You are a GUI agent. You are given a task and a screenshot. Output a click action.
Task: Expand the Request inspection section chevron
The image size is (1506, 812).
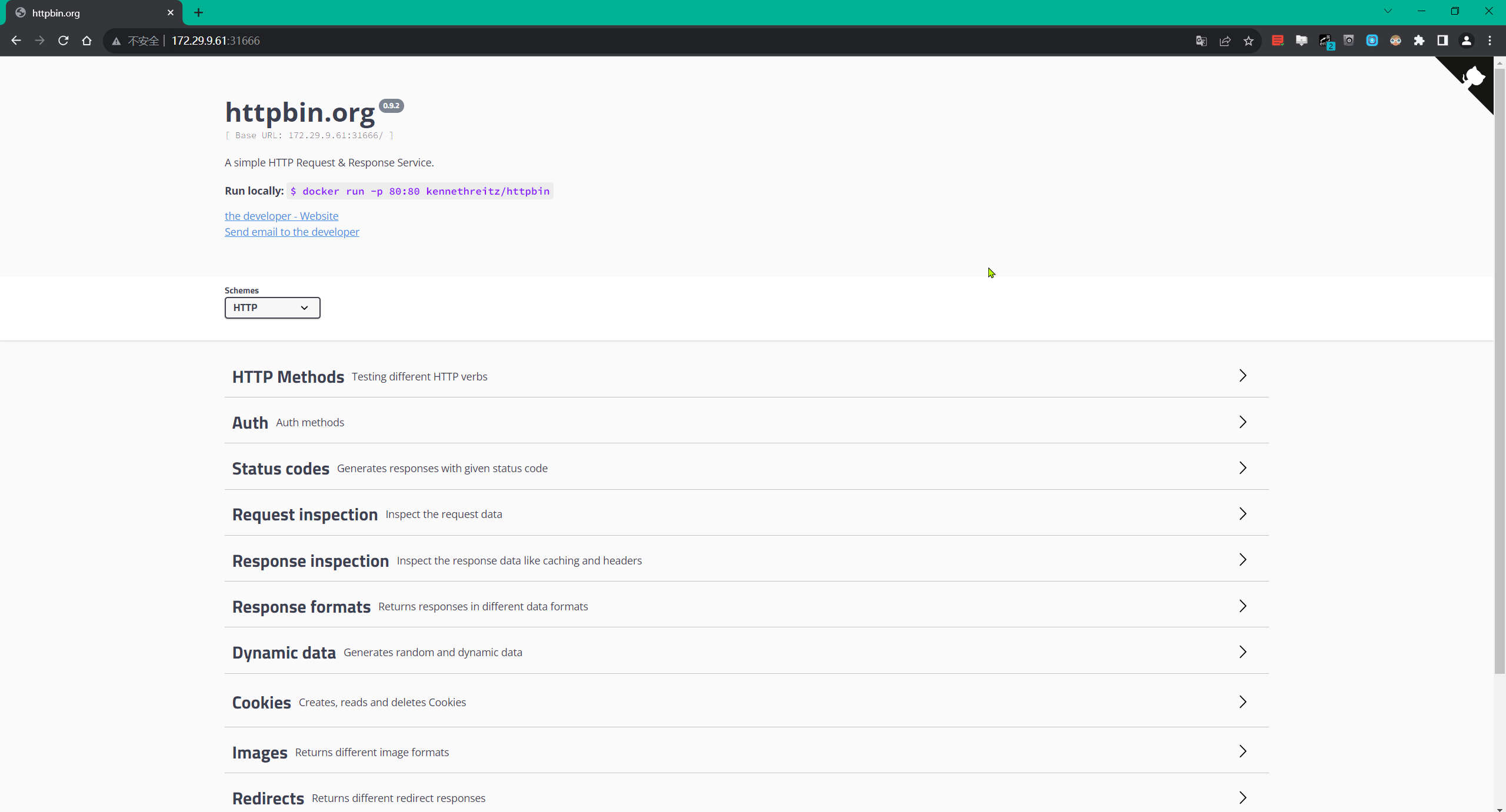(x=1242, y=513)
